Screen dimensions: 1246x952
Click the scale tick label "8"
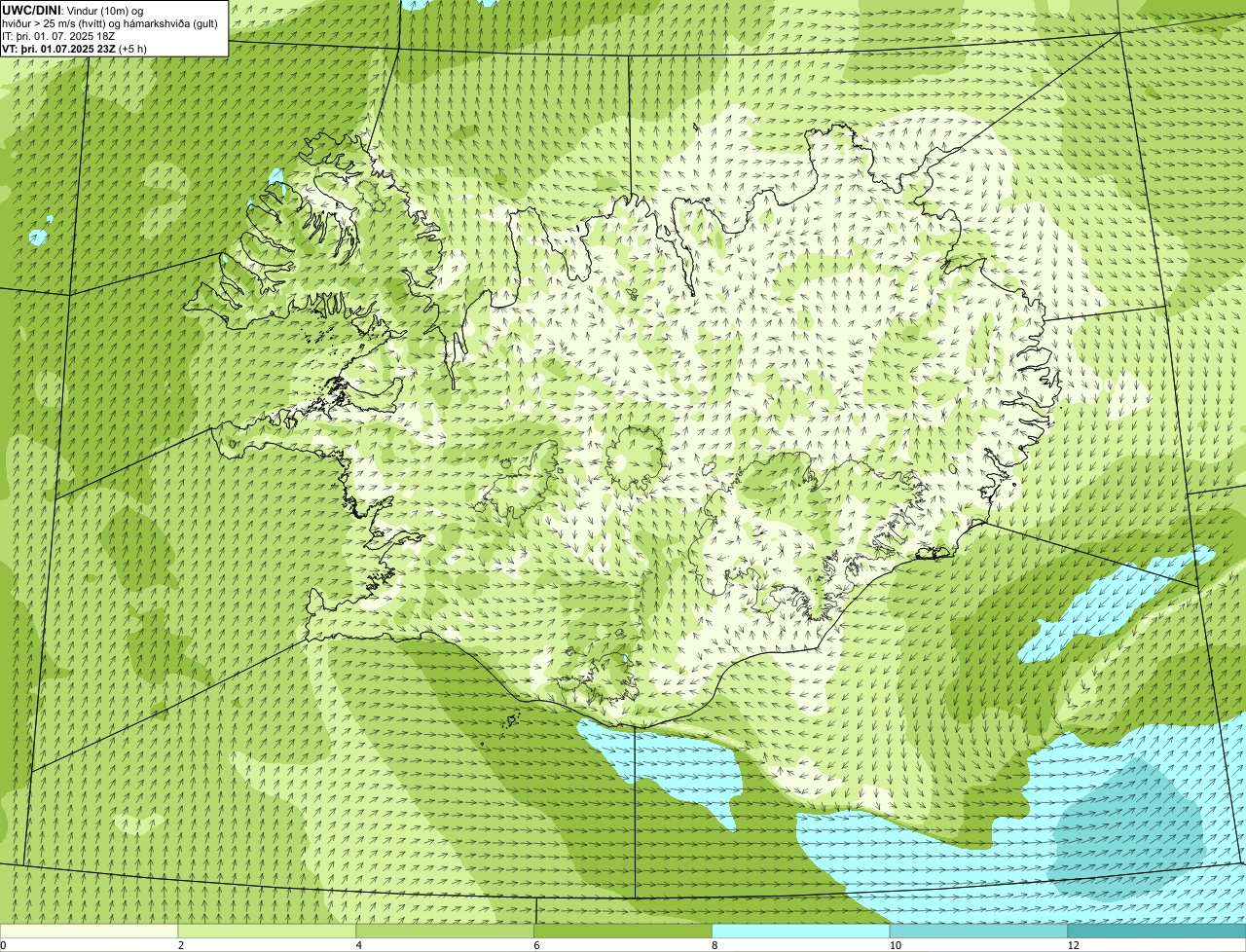coord(714,945)
